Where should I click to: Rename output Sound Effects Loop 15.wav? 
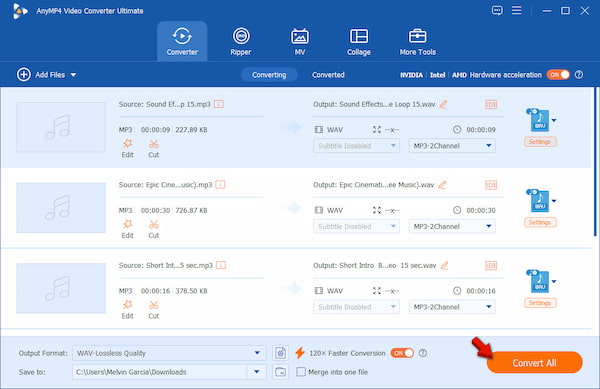443,104
